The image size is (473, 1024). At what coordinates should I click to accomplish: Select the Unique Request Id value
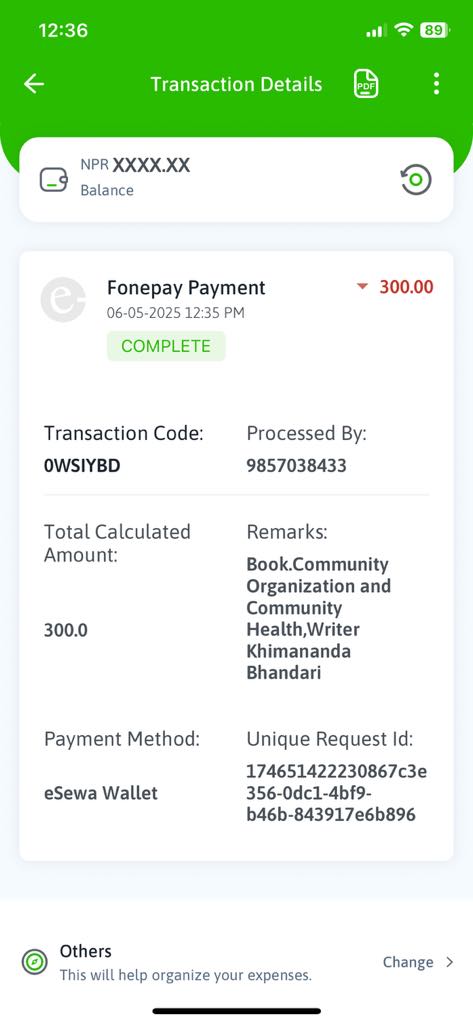(336, 793)
